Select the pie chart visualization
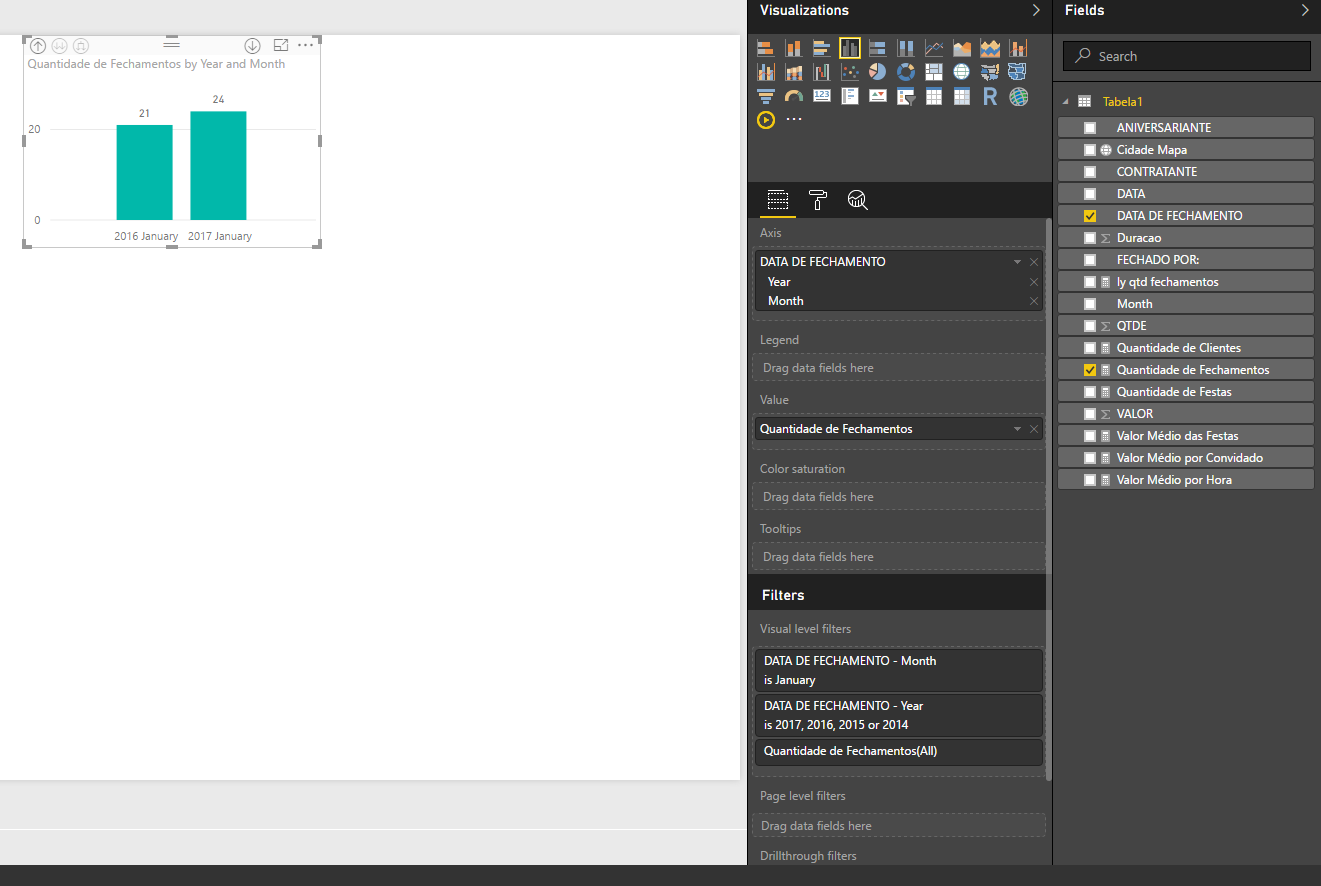Viewport: 1321px width, 886px height. click(x=878, y=72)
